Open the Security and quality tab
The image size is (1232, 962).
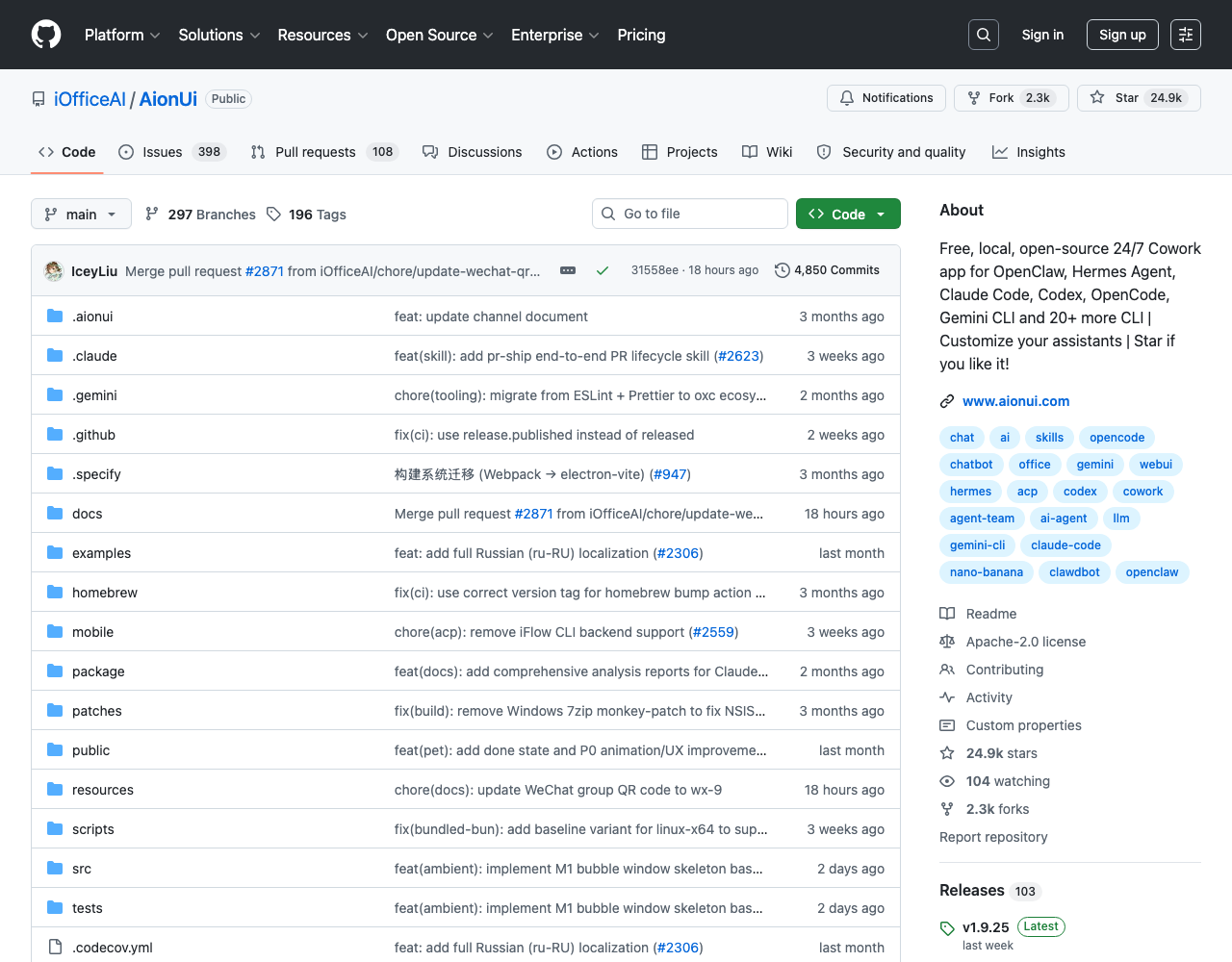coord(891,152)
